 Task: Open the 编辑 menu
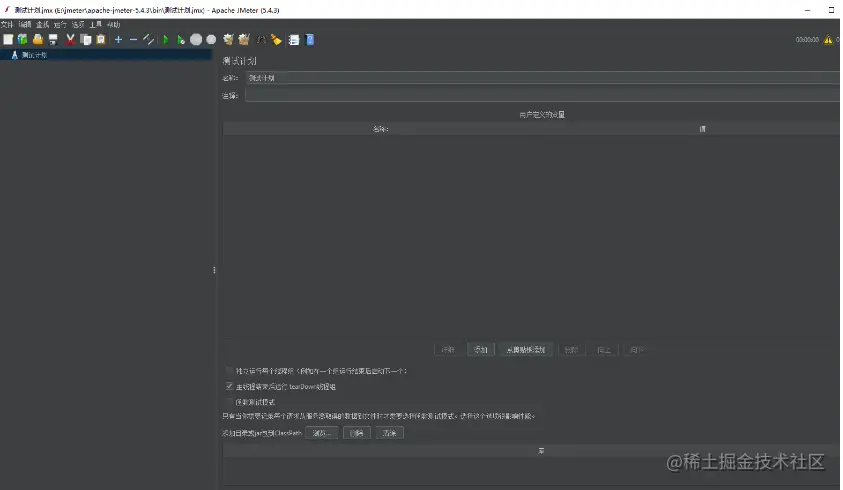(25, 25)
